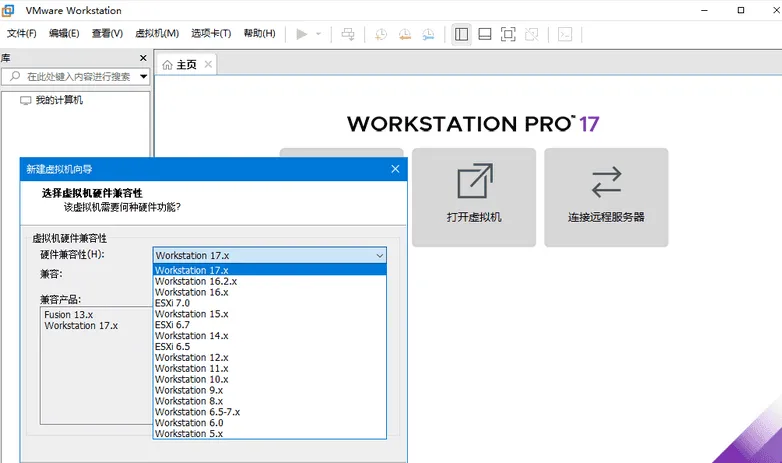Click the power on play icon
The height and width of the screenshot is (463, 782).
302,34
